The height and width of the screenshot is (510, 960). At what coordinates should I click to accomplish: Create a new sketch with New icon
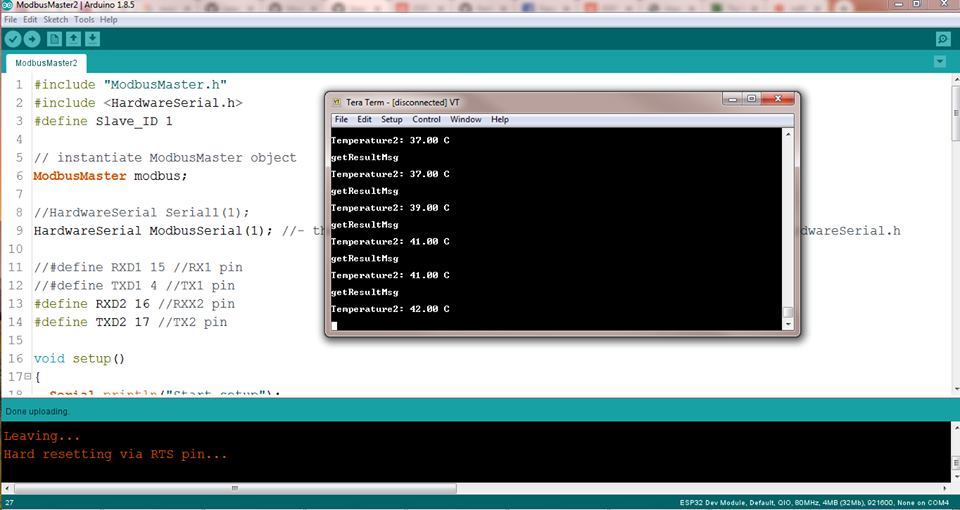[54, 39]
